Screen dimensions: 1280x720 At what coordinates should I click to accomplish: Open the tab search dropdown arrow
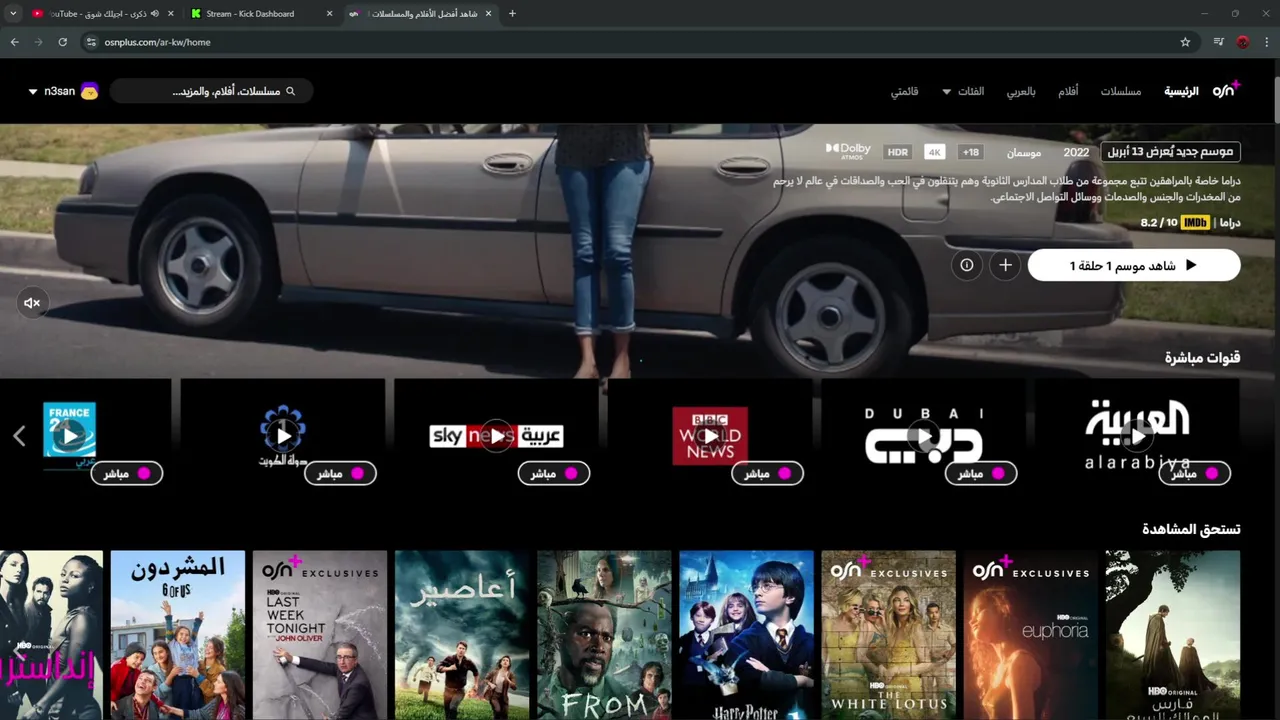[13, 14]
